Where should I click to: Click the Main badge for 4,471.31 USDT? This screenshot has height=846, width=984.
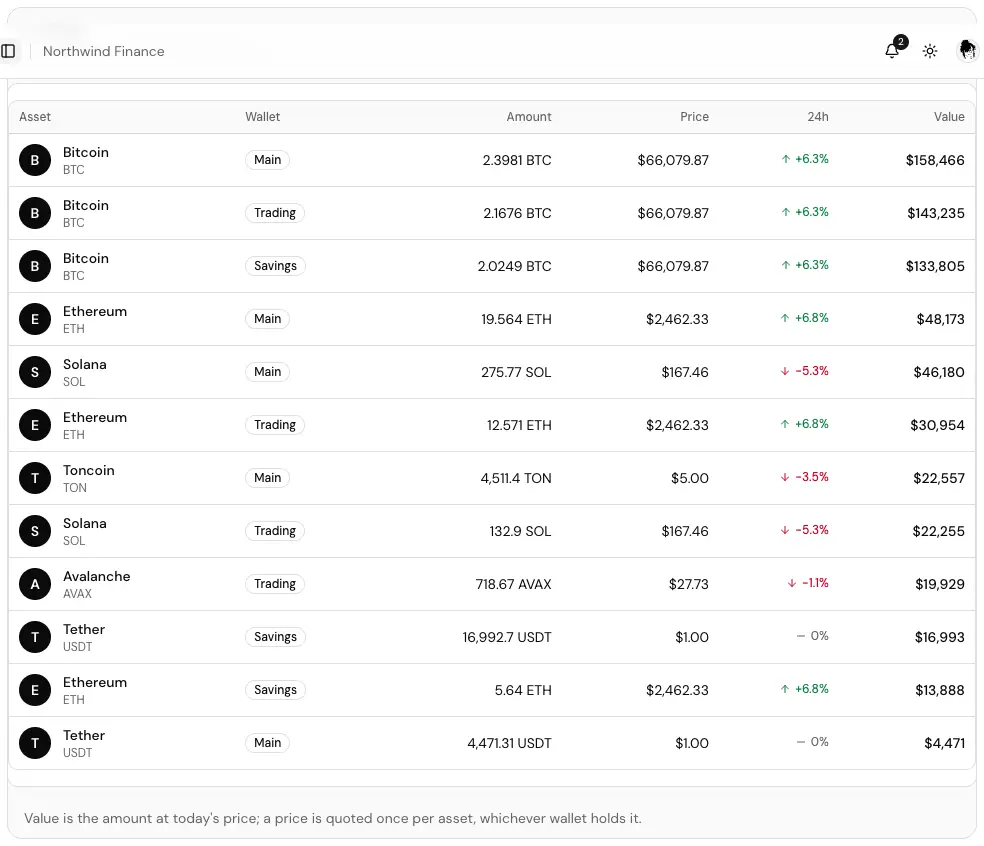coord(267,743)
